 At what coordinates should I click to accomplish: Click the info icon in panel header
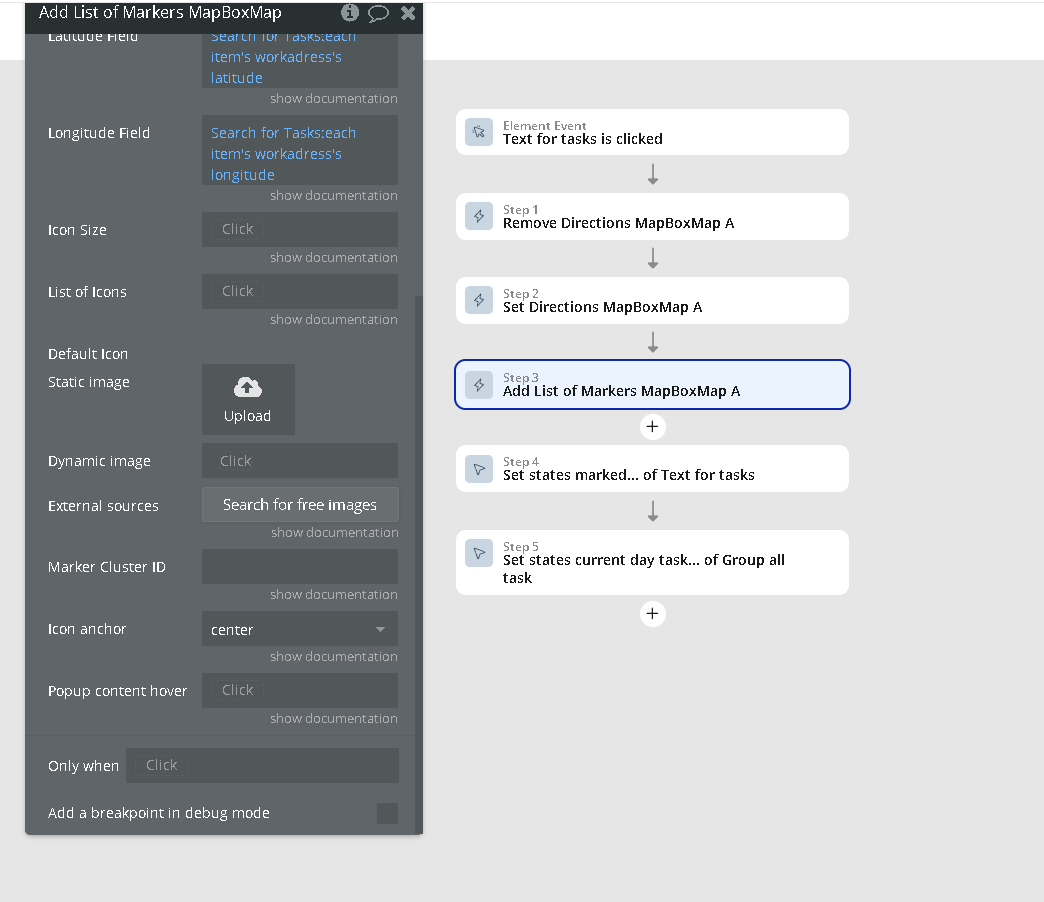point(350,13)
